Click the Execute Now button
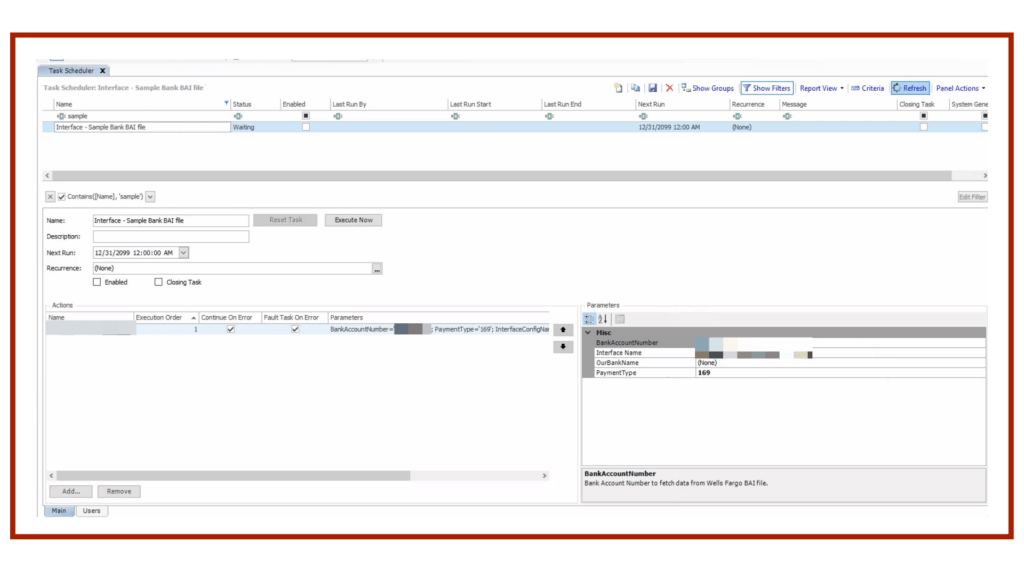Viewport: 1024px width, 576px height. tap(353, 220)
